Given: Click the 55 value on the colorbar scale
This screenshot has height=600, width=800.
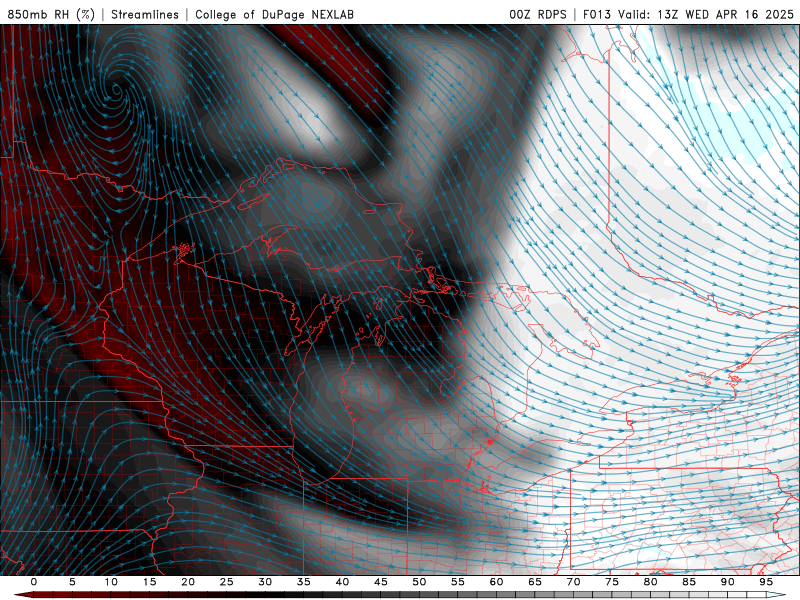Looking at the screenshot, I should (458, 582).
